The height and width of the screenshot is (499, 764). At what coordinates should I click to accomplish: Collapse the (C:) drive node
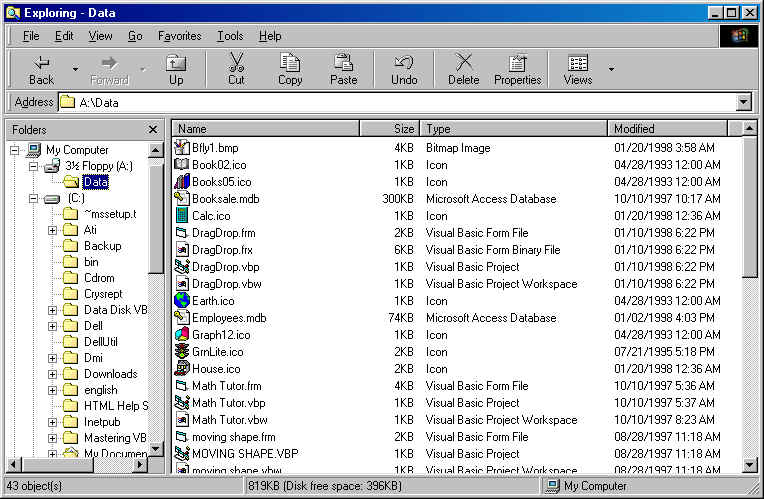point(33,198)
